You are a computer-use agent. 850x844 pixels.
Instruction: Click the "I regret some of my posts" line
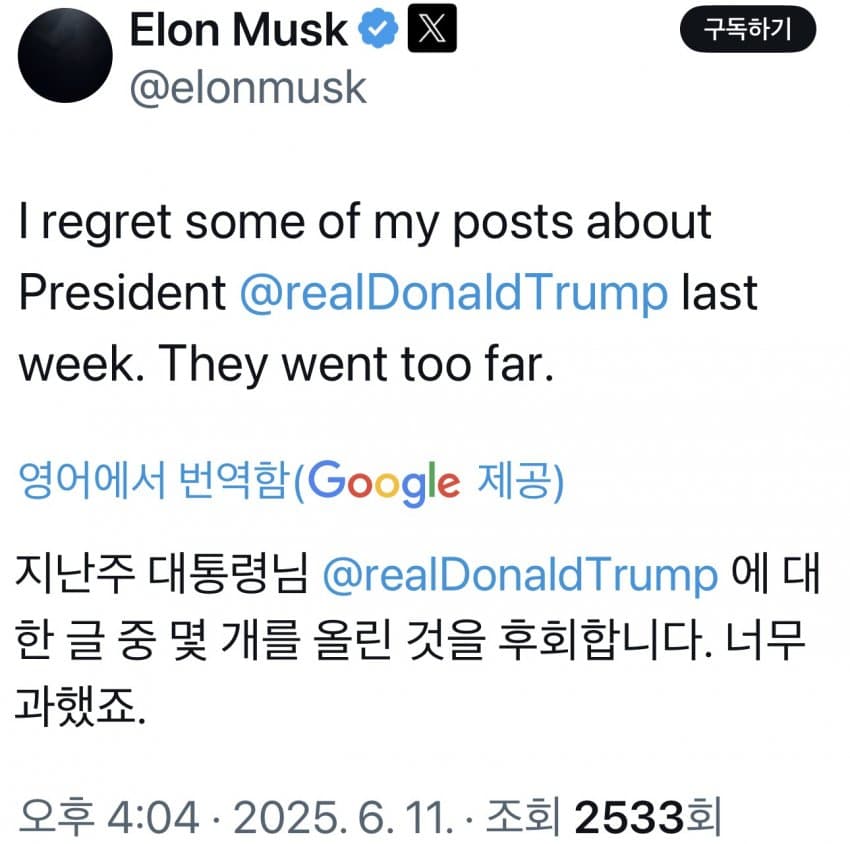pos(365,223)
